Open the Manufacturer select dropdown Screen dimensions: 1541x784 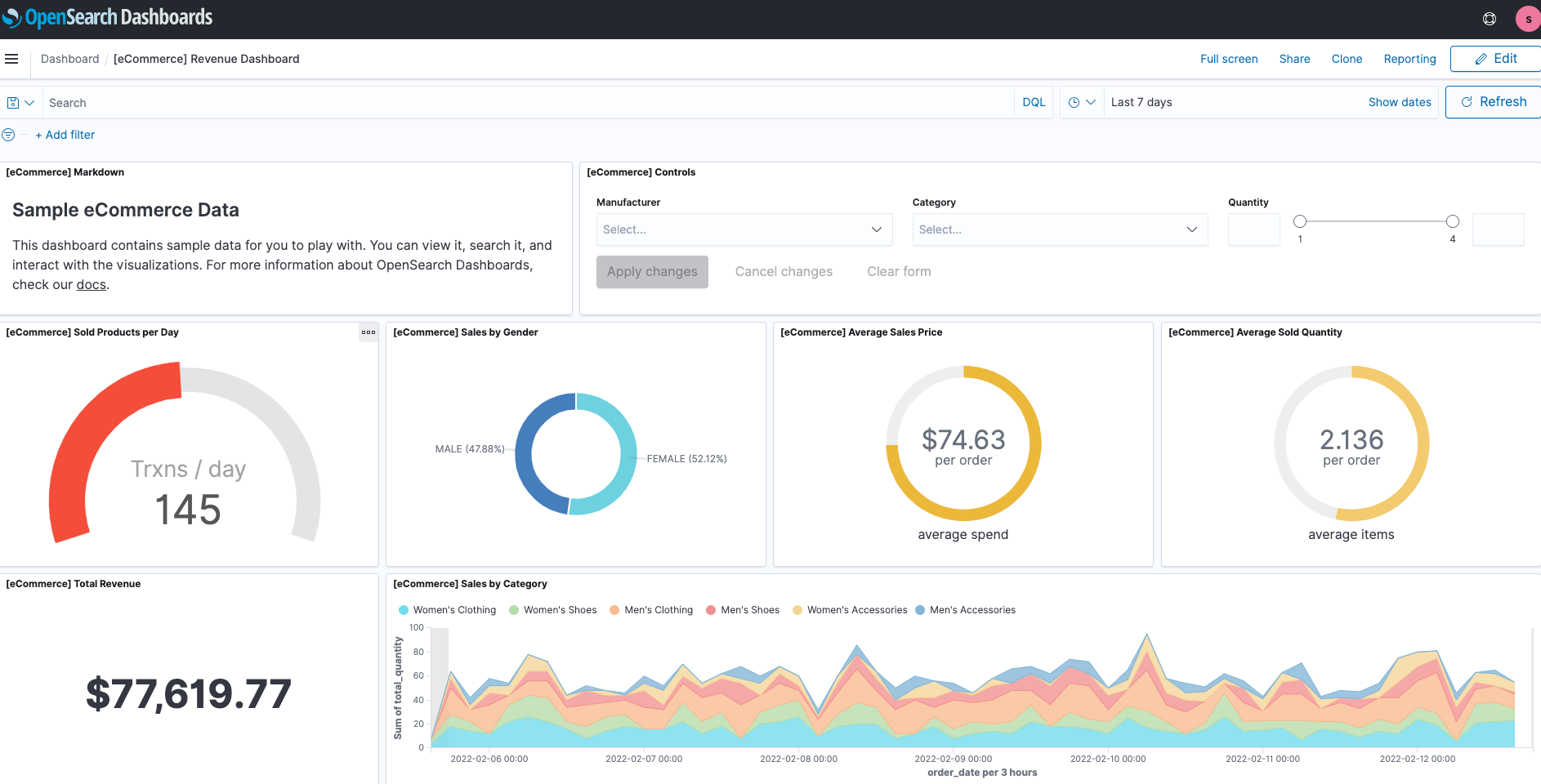pyautogui.click(x=743, y=229)
